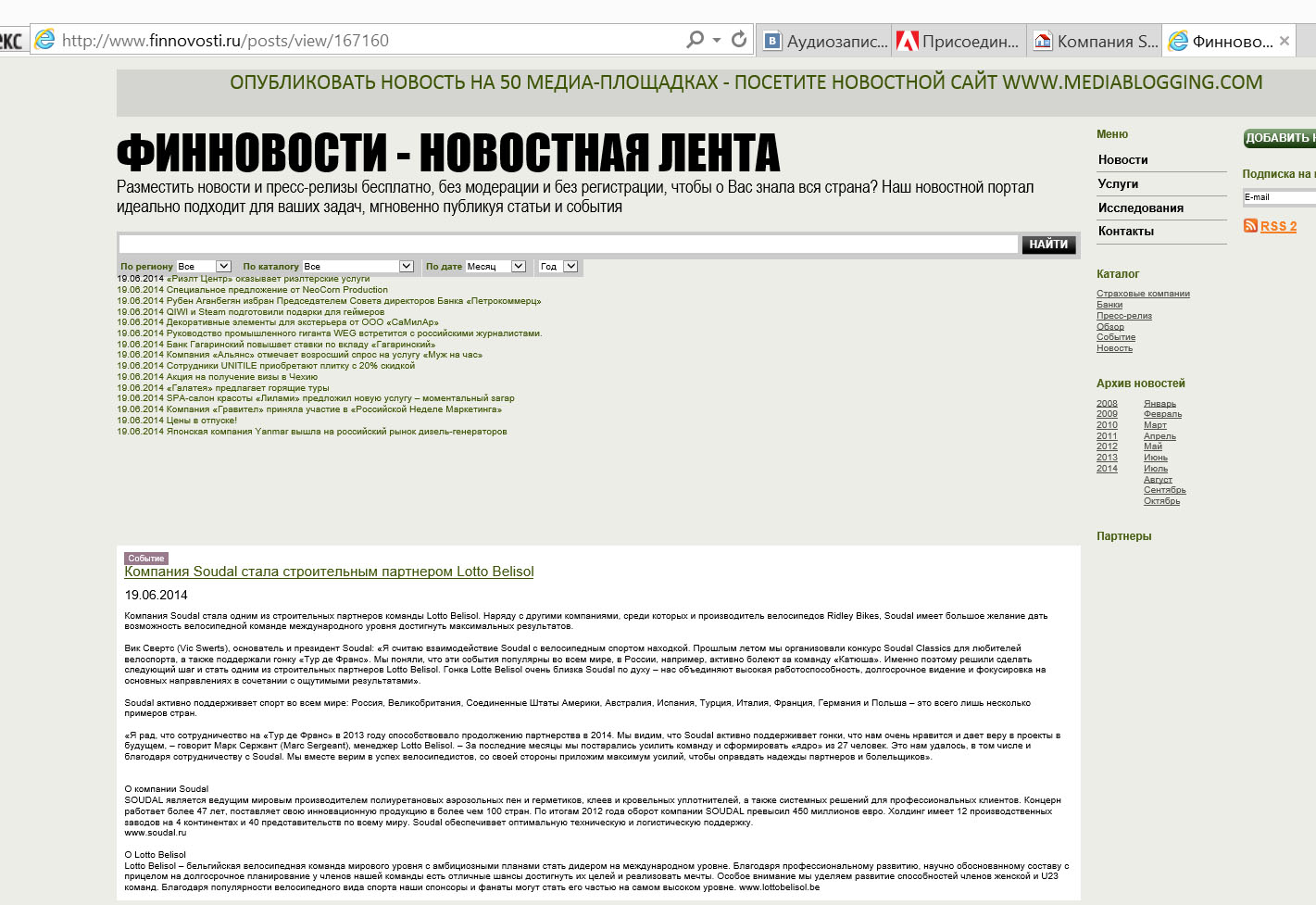Open archive month Июнь

click(1156, 457)
